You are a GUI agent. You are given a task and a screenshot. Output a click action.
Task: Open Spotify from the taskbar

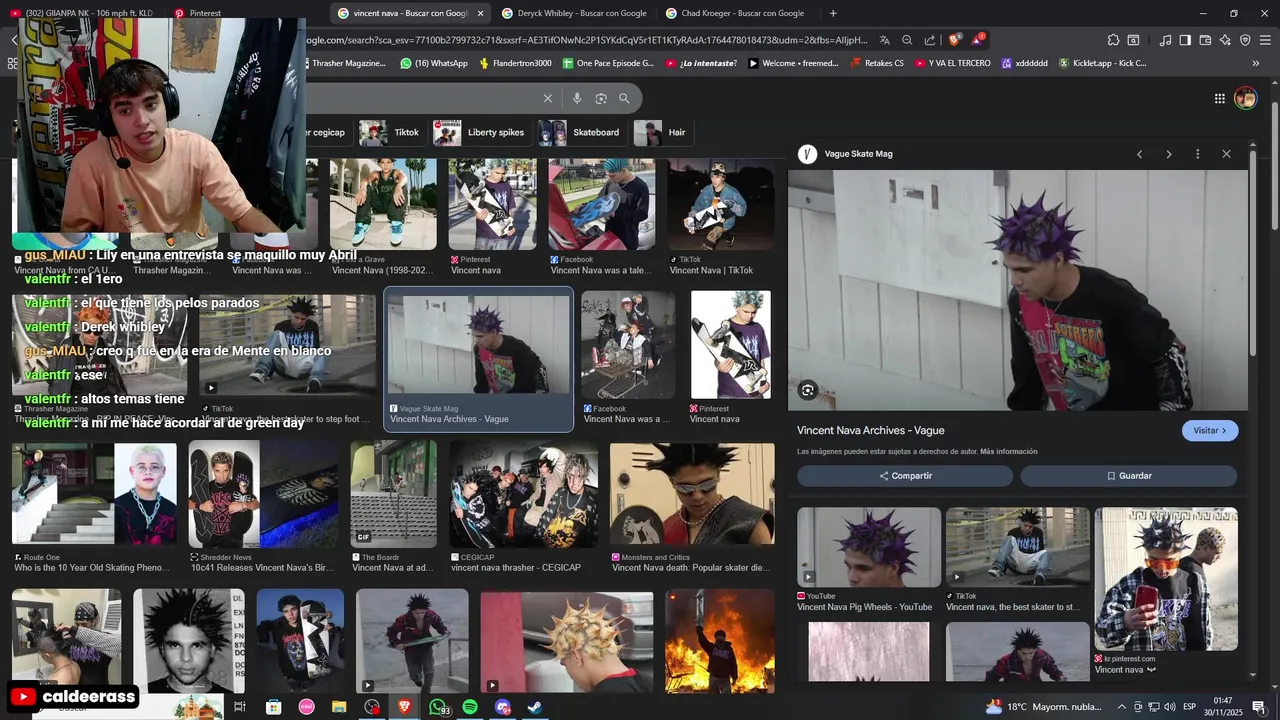pyautogui.click(x=470, y=707)
